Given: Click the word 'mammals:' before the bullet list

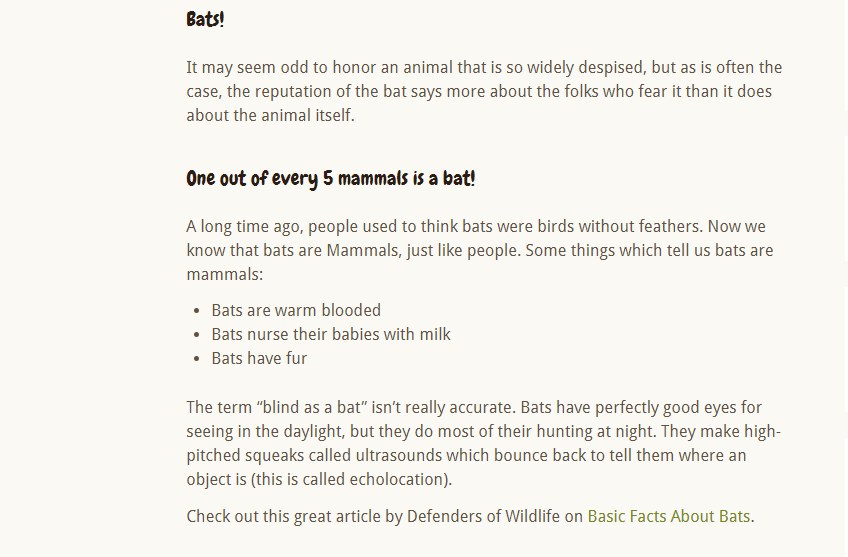Looking at the screenshot, I should pos(224,275).
